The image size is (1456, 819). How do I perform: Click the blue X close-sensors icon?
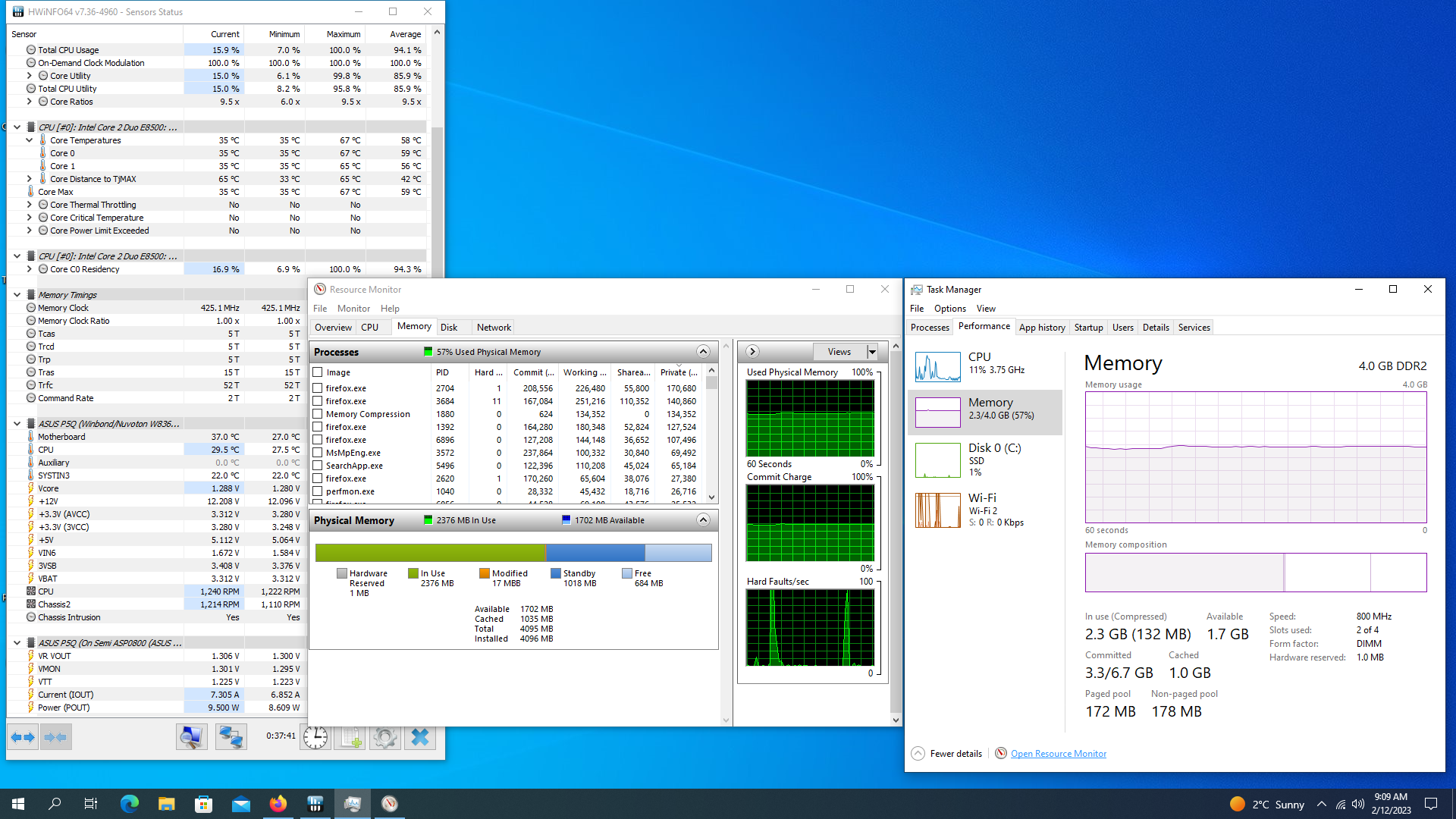420,737
